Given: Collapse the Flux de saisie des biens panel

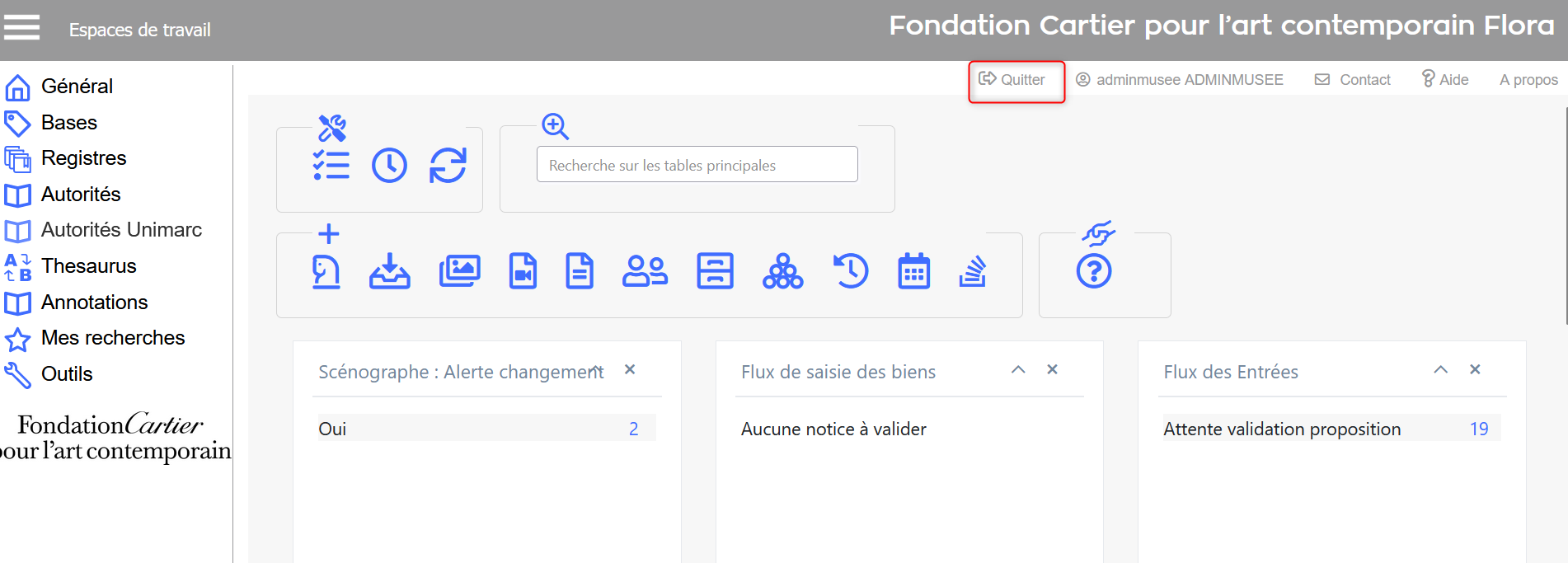Looking at the screenshot, I should 1018,369.
